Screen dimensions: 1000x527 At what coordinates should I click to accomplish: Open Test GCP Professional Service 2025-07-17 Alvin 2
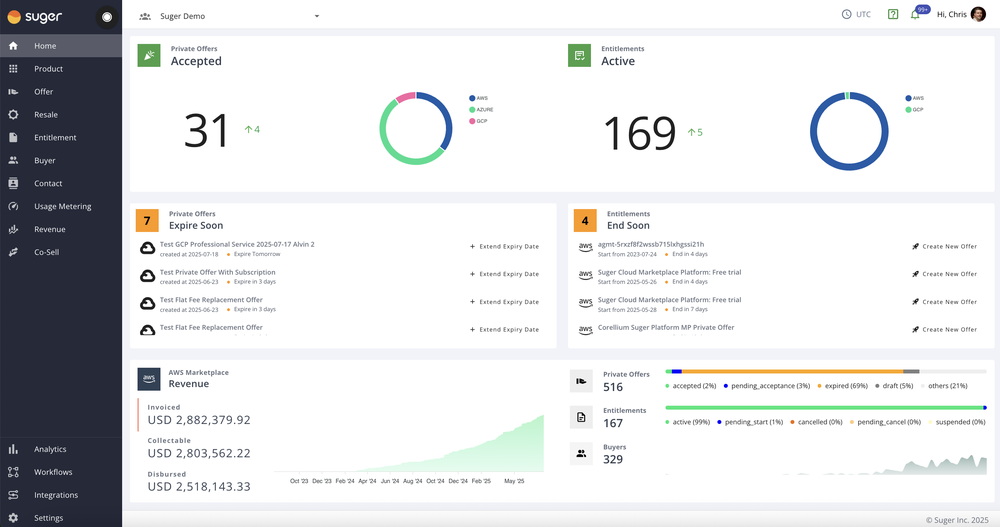click(x=237, y=244)
